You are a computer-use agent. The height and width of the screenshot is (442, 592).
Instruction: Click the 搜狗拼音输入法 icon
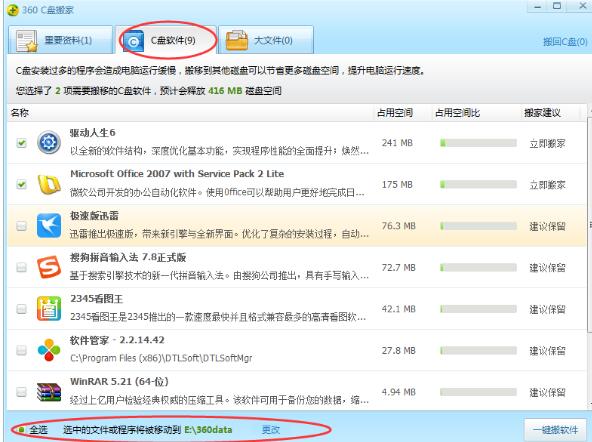tap(49, 267)
